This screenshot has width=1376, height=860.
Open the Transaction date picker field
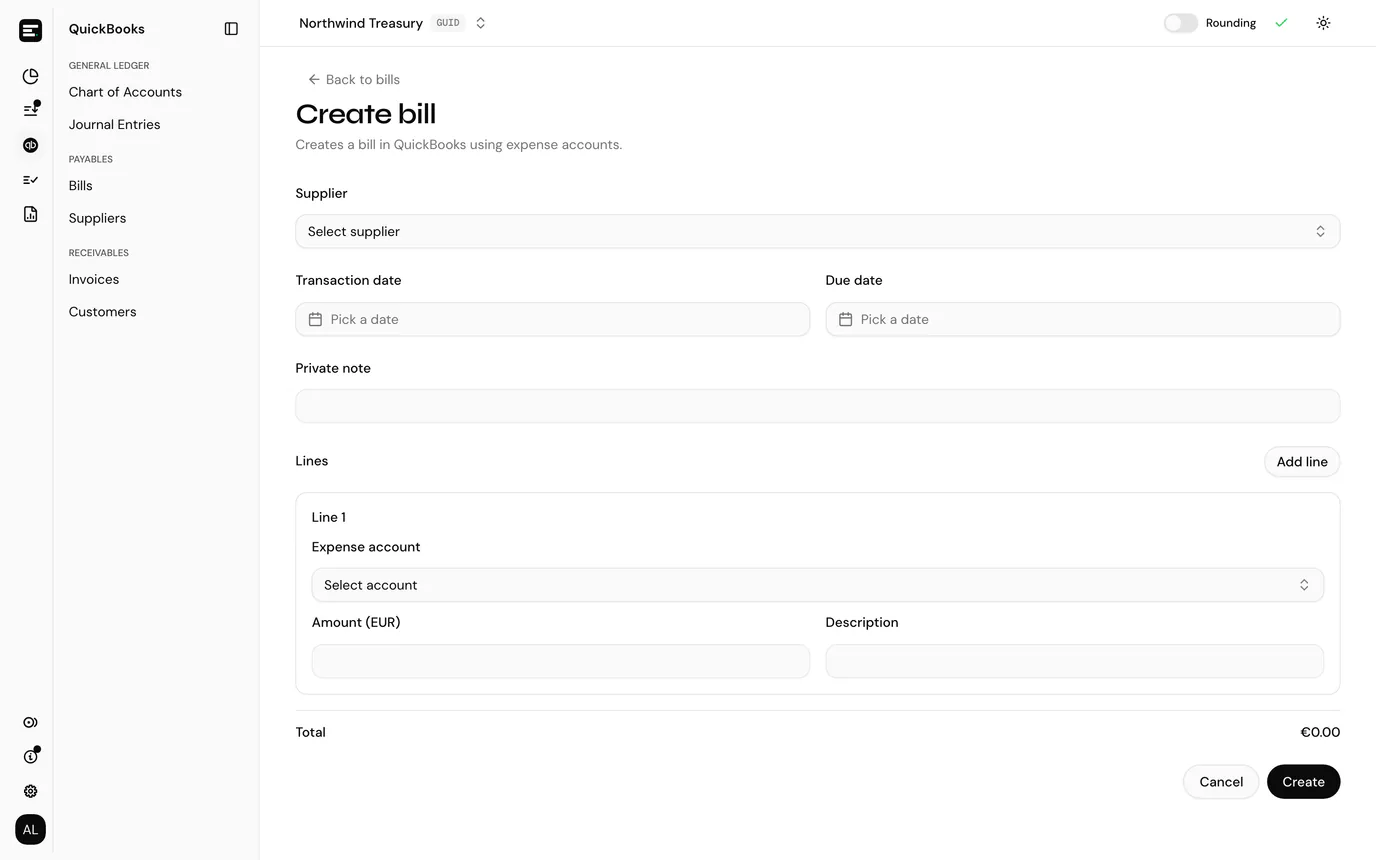pyautogui.click(x=552, y=319)
